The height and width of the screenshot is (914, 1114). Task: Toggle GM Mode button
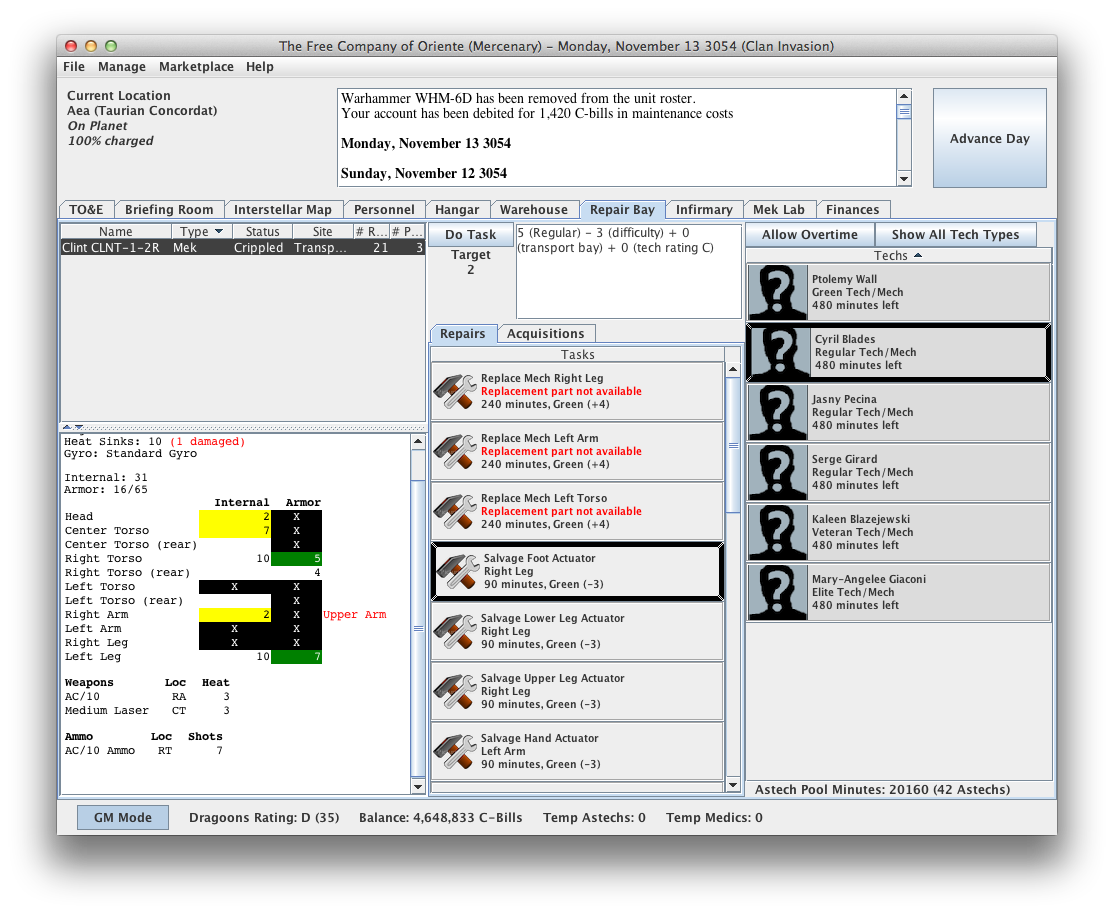tap(123, 817)
